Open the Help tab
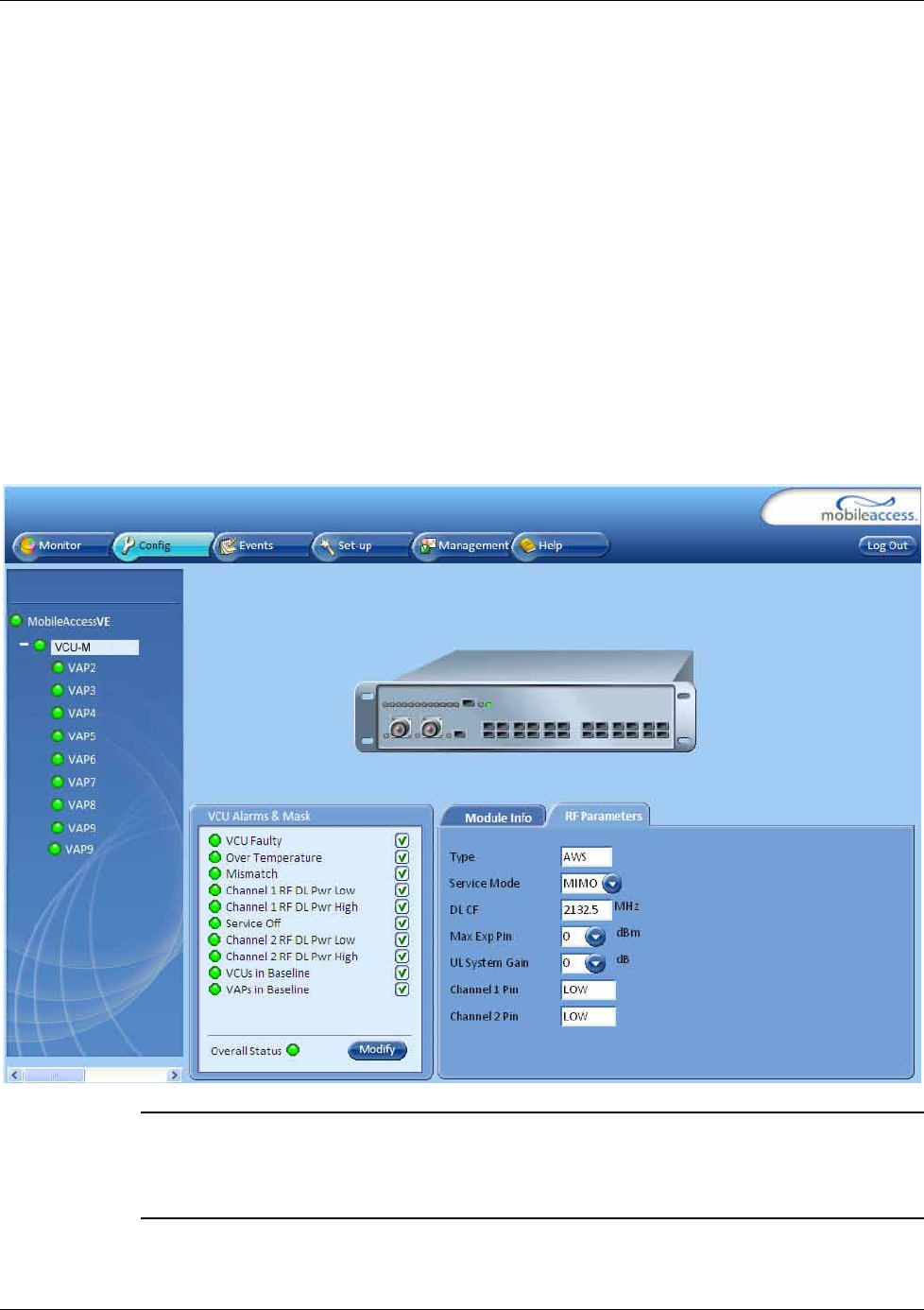Viewport: 924px width, 1310px height. pyautogui.click(x=561, y=546)
